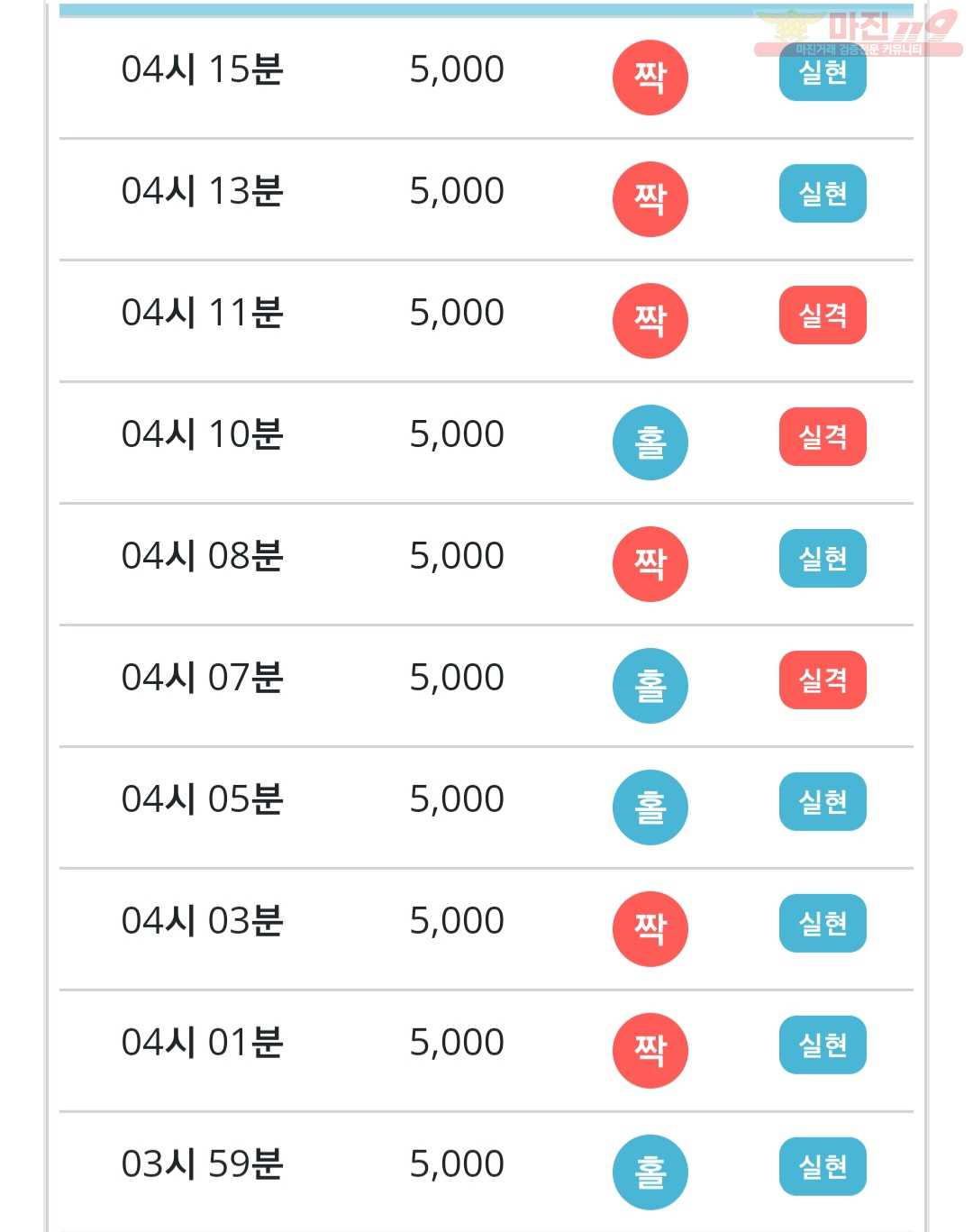Image resolution: width=973 pixels, height=1232 pixels.
Task: Click the red 짝 circle for 04시 13분
Action: click(650, 199)
